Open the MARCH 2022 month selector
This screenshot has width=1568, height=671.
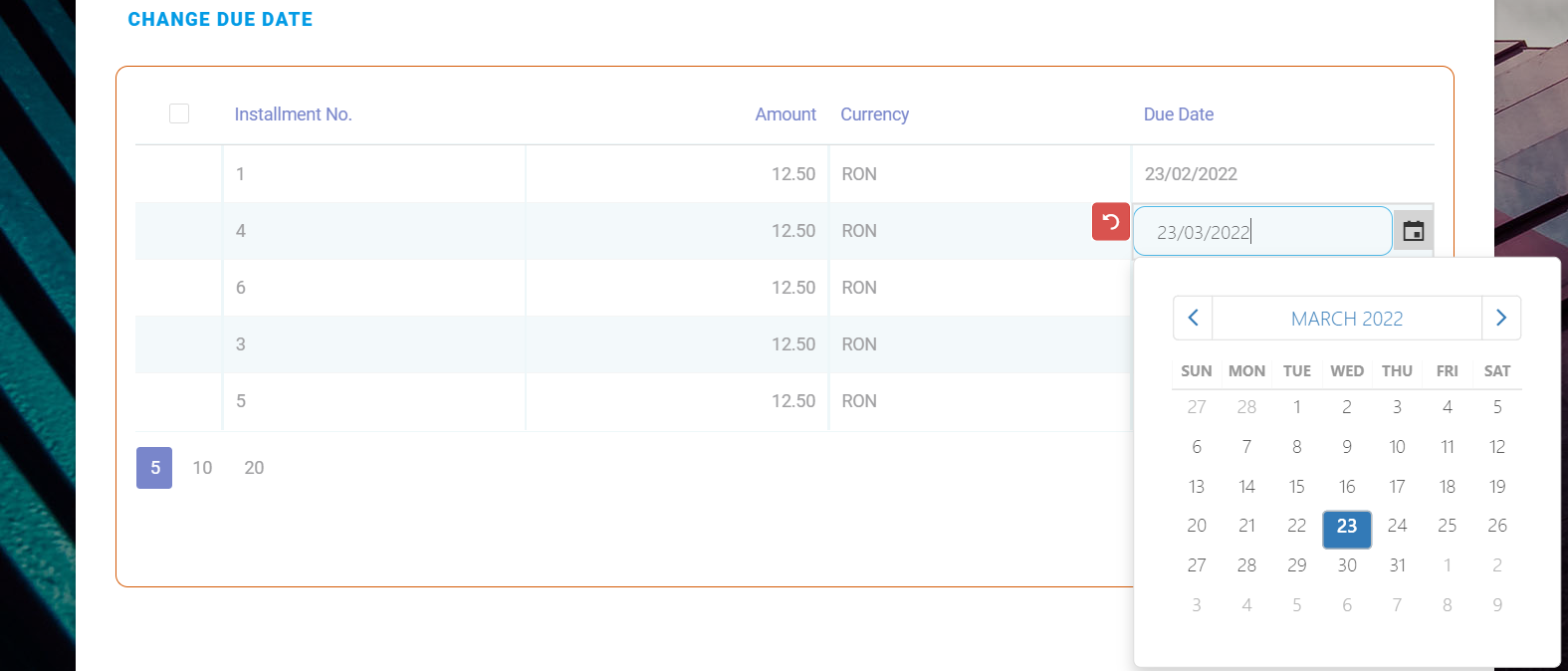[x=1346, y=319]
